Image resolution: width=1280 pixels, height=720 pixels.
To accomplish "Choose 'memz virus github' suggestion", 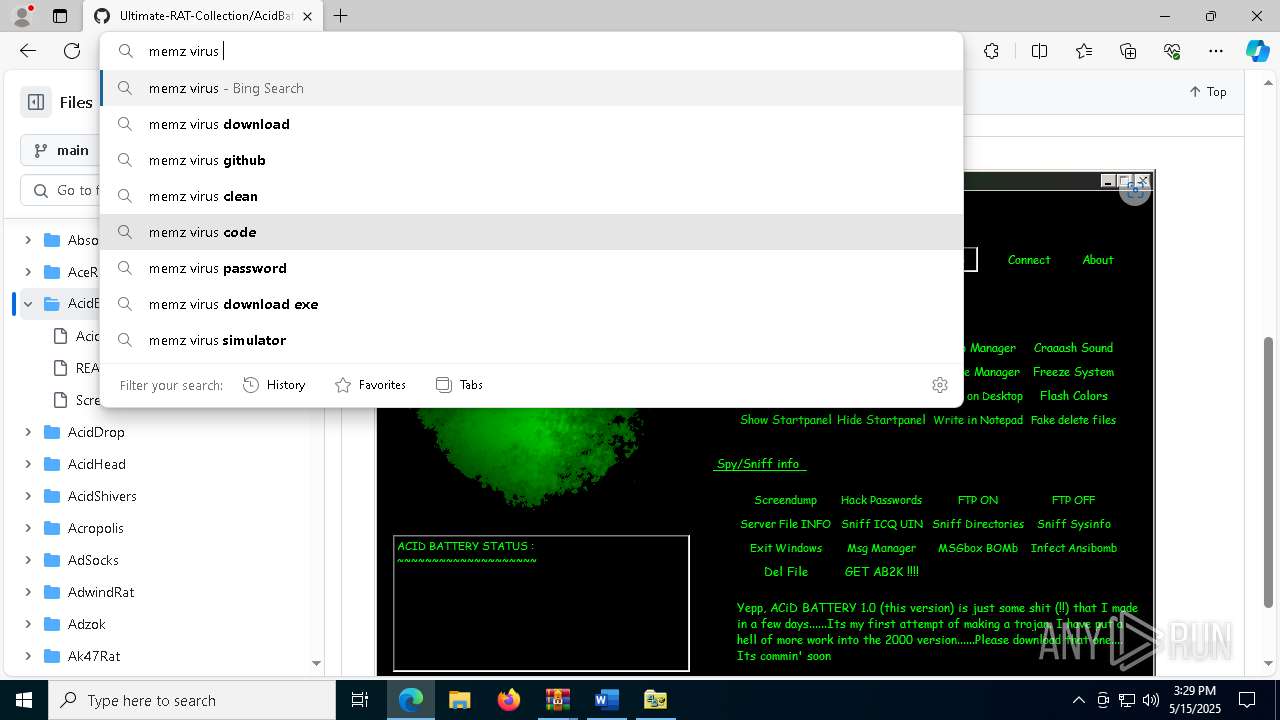I will [531, 160].
